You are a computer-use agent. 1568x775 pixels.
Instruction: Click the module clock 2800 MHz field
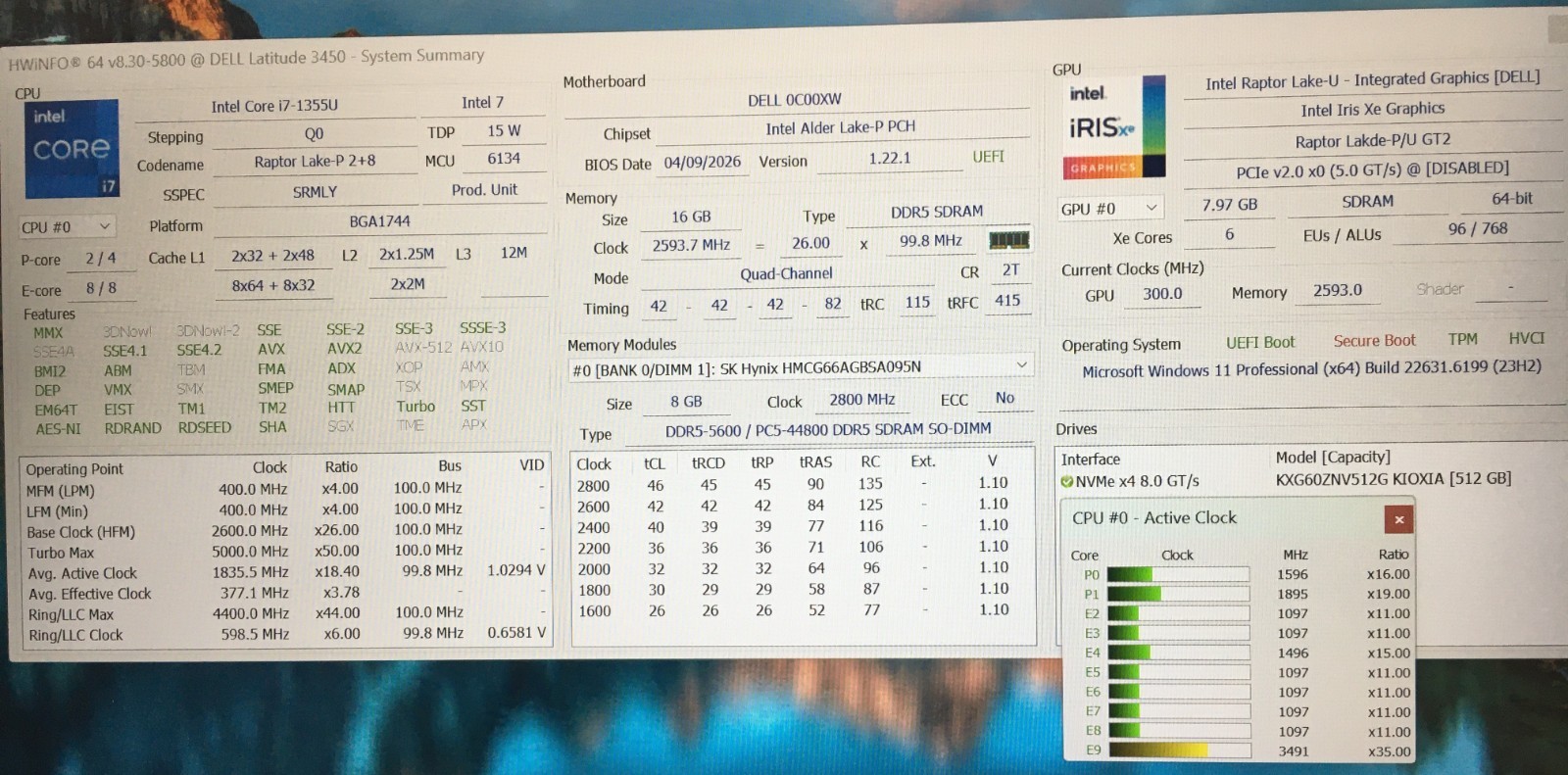click(861, 400)
